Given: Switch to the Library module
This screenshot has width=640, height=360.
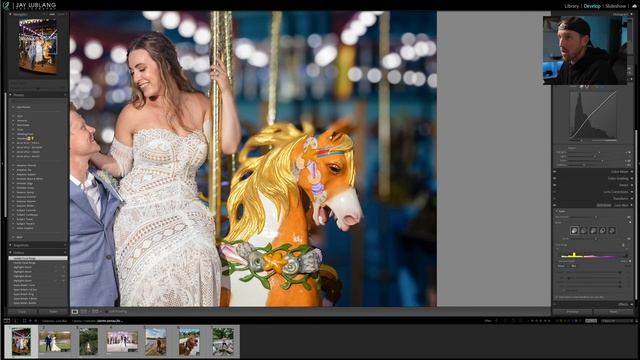Looking at the screenshot, I should click(x=571, y=6).
